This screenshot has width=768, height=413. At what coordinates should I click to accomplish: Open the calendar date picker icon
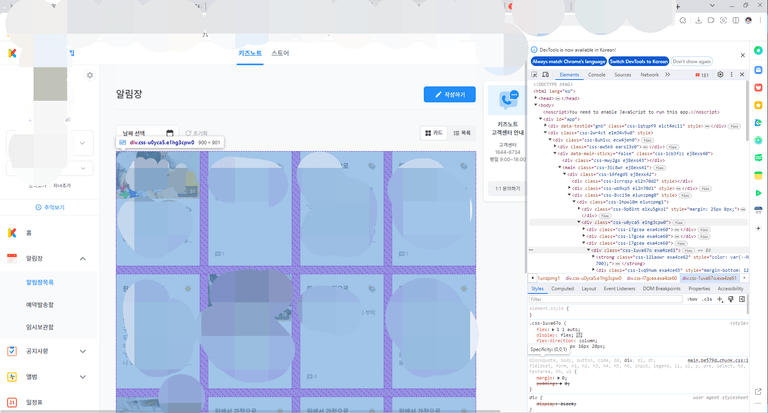[169, 133]
